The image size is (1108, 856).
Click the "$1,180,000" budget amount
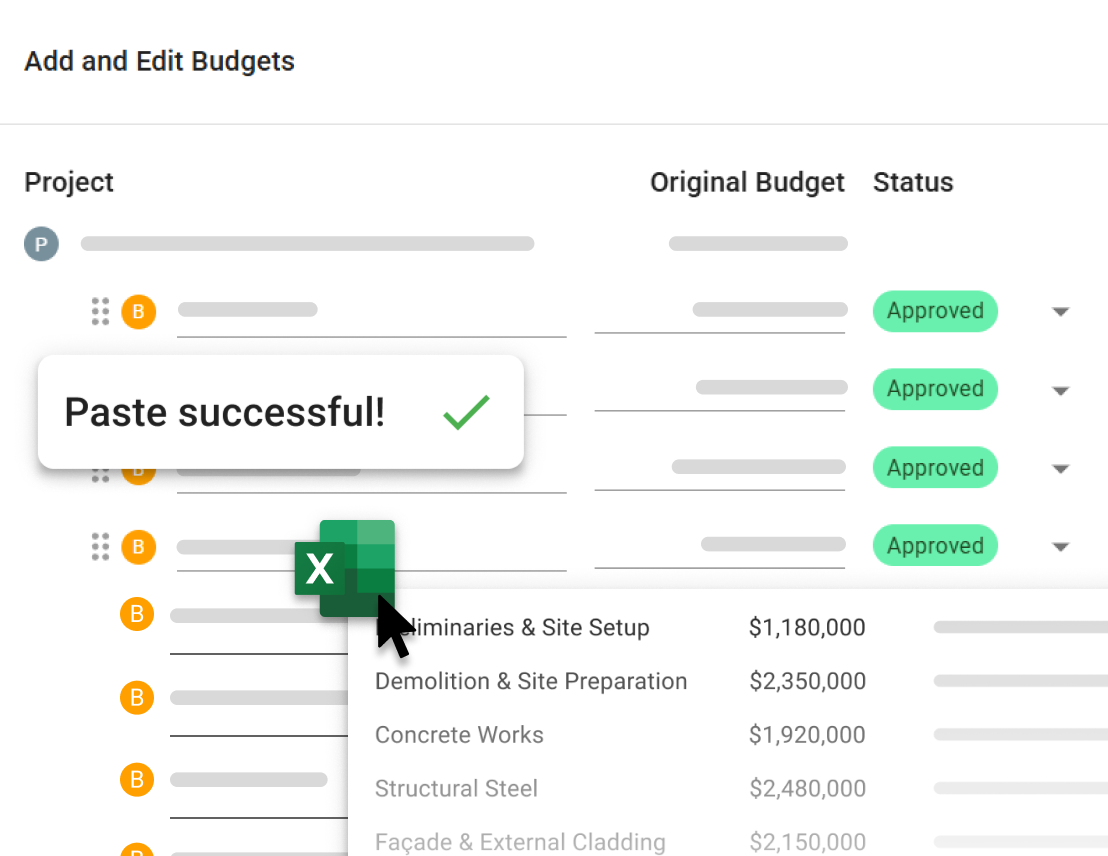[807, 627]
